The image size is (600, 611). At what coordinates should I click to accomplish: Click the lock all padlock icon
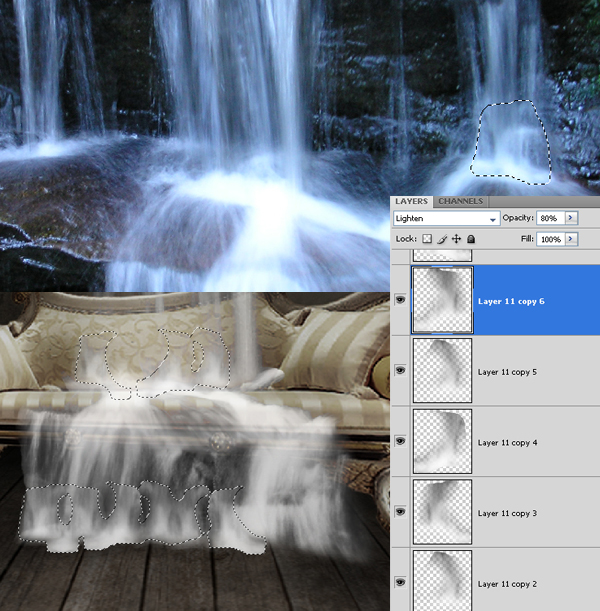471,240
